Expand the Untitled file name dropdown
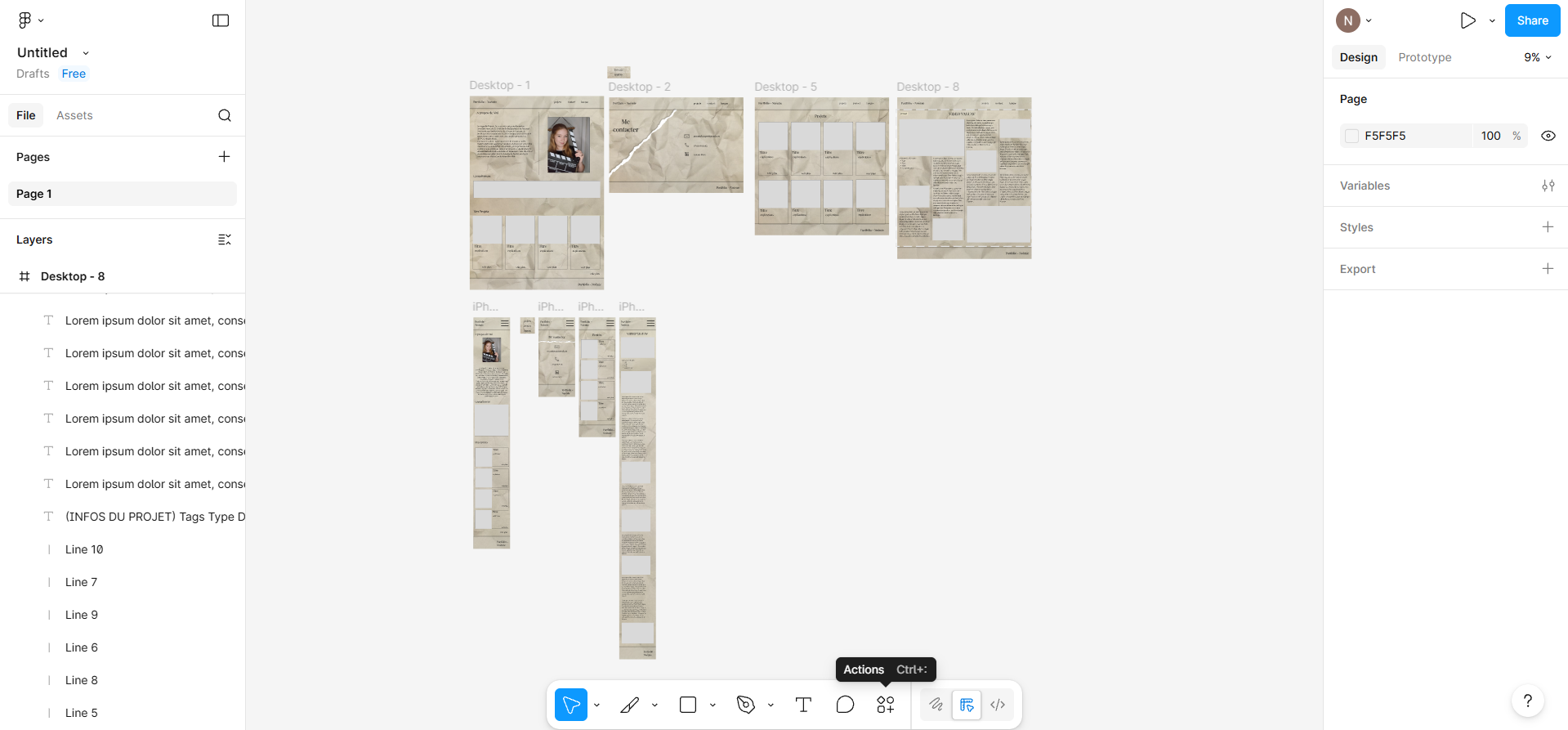The height and width of the screenshot is (730, 1568). coord(86,53)
